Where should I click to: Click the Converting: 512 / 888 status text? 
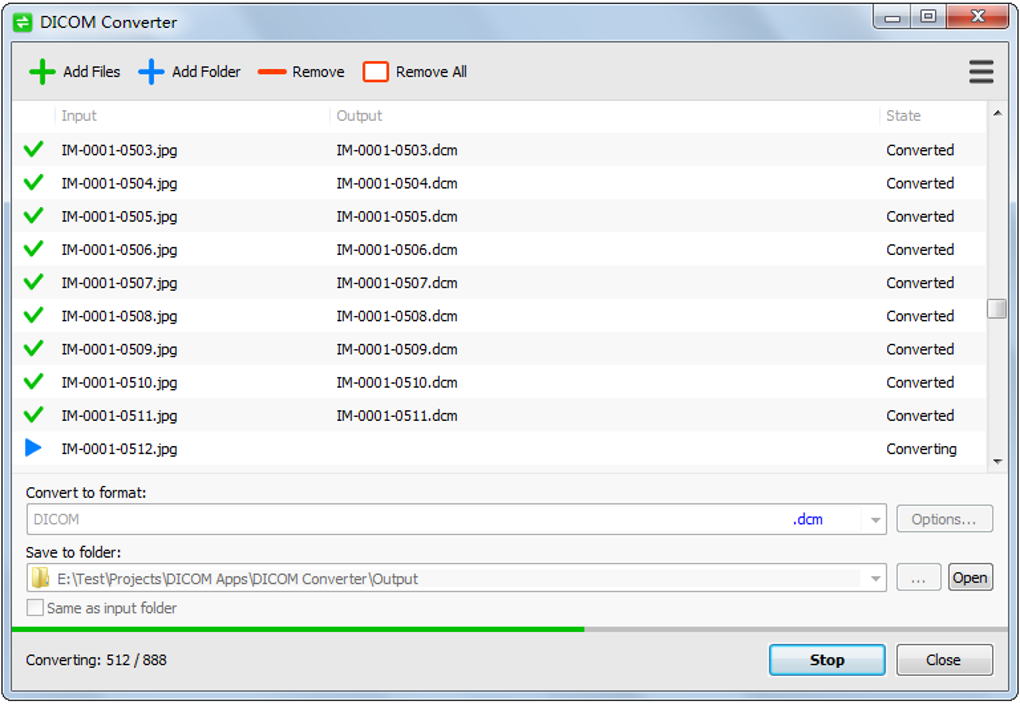pyautogui.click(x=96, y=660)
